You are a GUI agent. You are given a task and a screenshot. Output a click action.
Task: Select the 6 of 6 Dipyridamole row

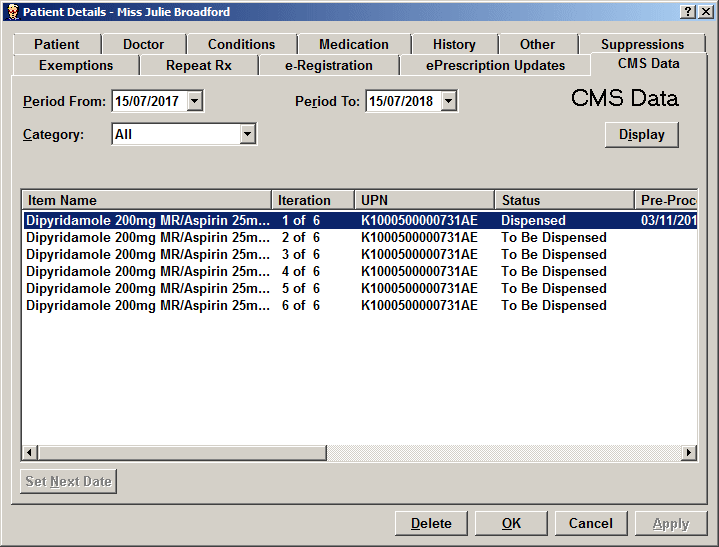147,305
